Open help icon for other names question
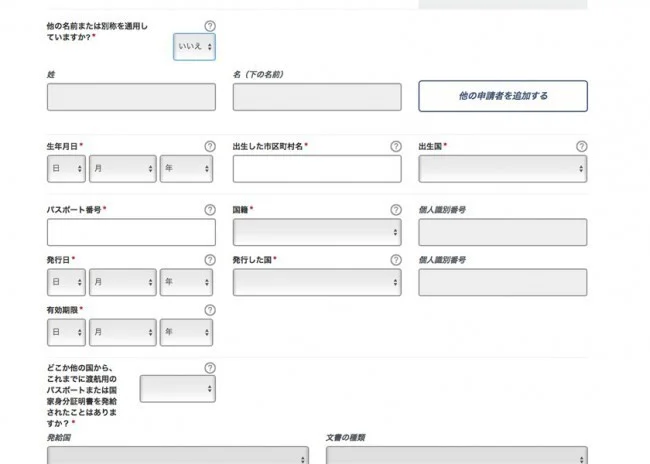 [210, 26]
